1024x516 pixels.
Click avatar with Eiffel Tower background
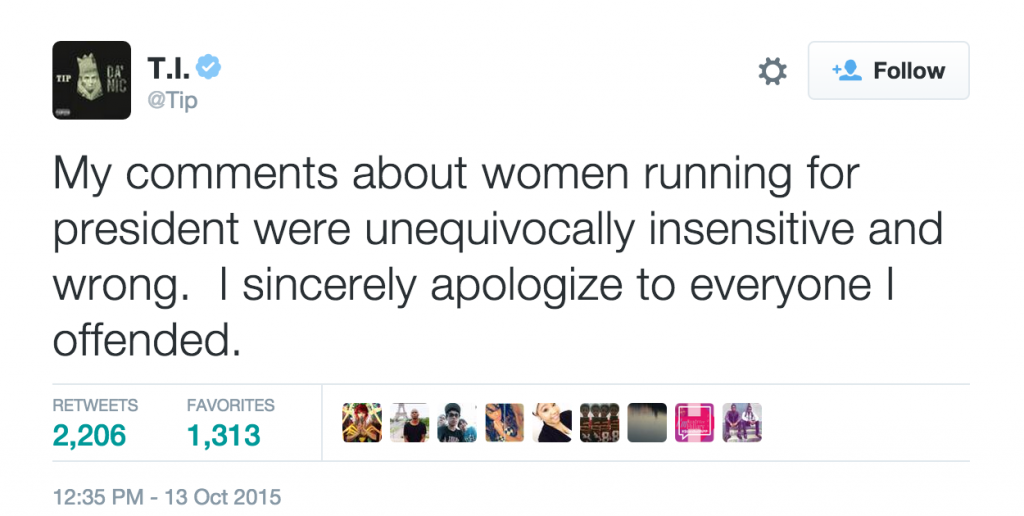coord(409,423)
